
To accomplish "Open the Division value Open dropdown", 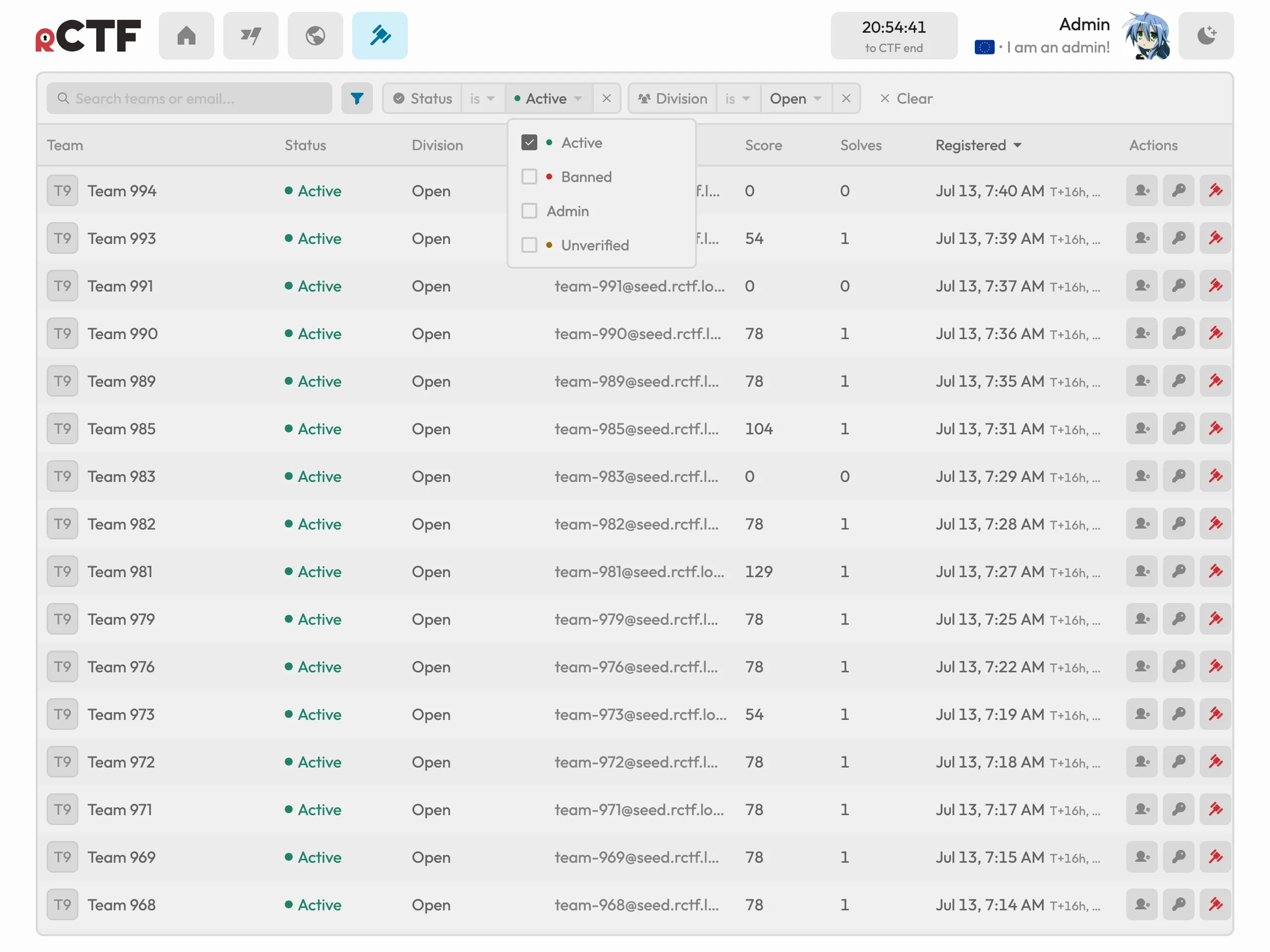I will pos(796,99).
